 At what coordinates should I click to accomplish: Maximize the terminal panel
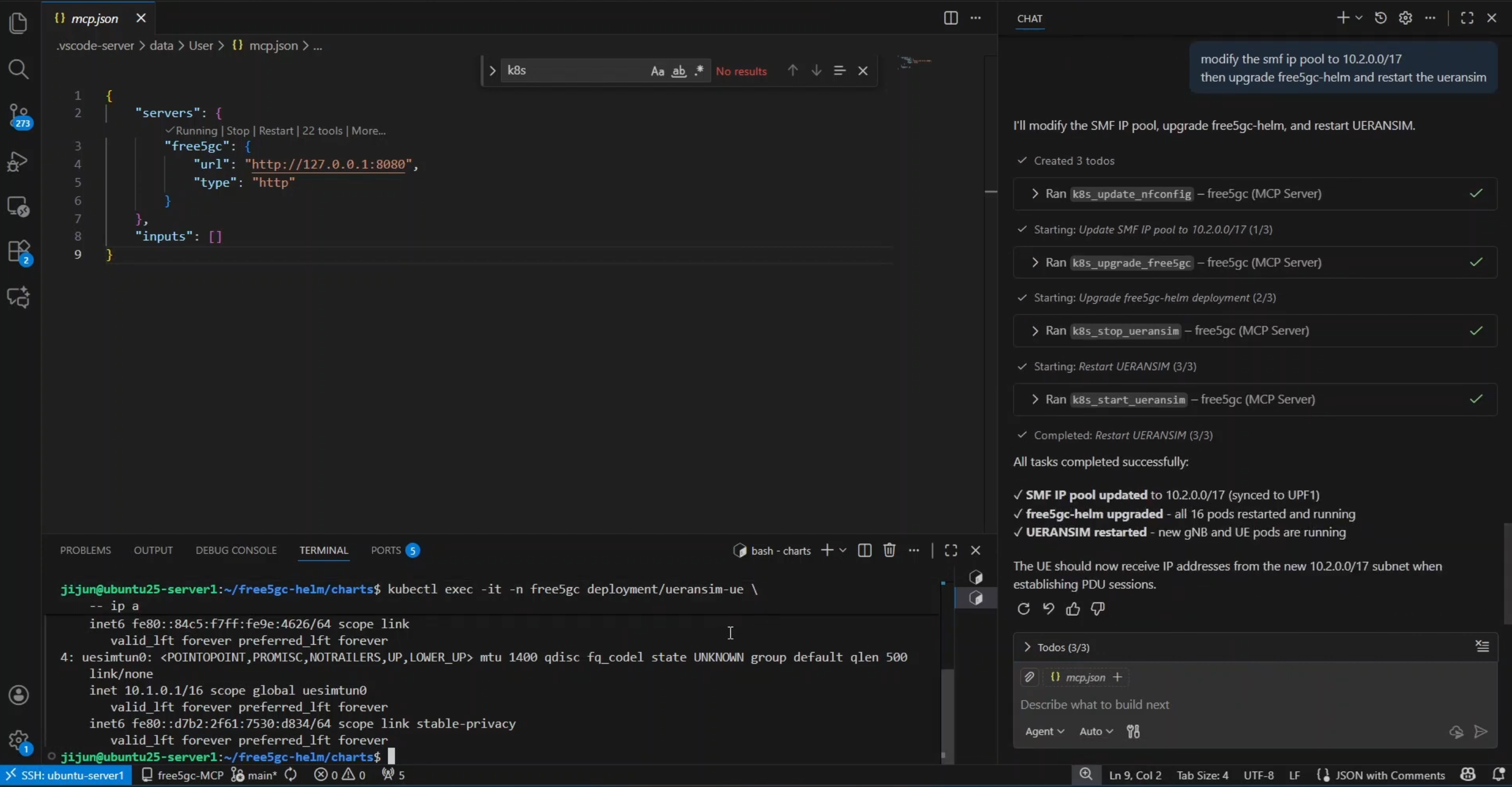tap(950, 550)
